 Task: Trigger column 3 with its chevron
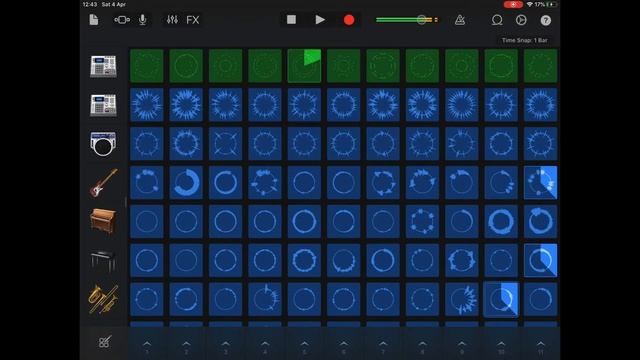click(x=225, y=344)
